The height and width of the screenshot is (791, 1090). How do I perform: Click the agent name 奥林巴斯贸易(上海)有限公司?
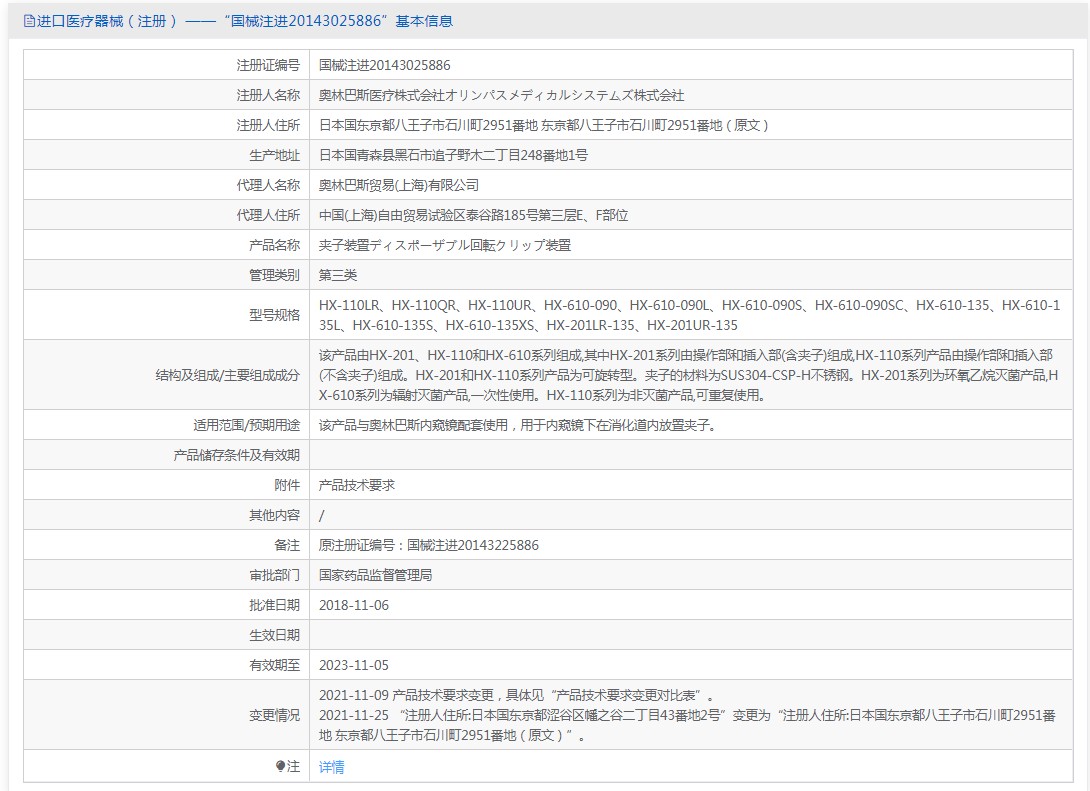(398, 185)
